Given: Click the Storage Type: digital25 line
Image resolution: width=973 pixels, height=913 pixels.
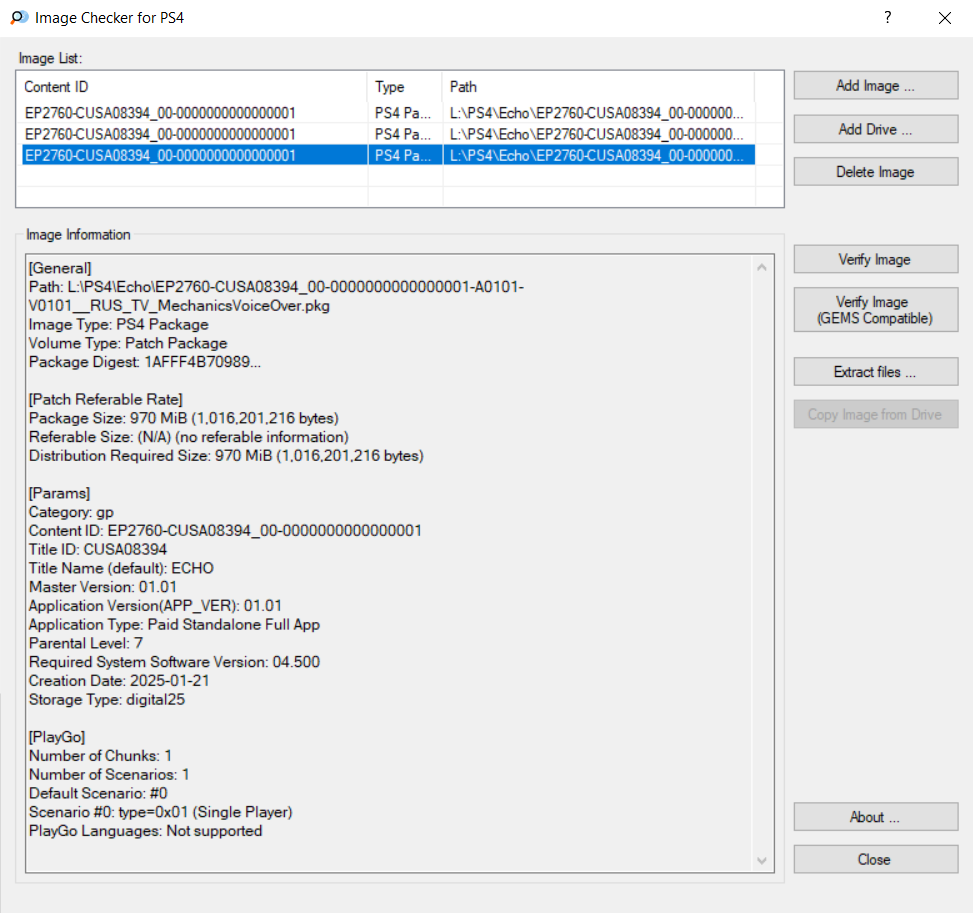Looking at the screenshot, I should (107, 699).
